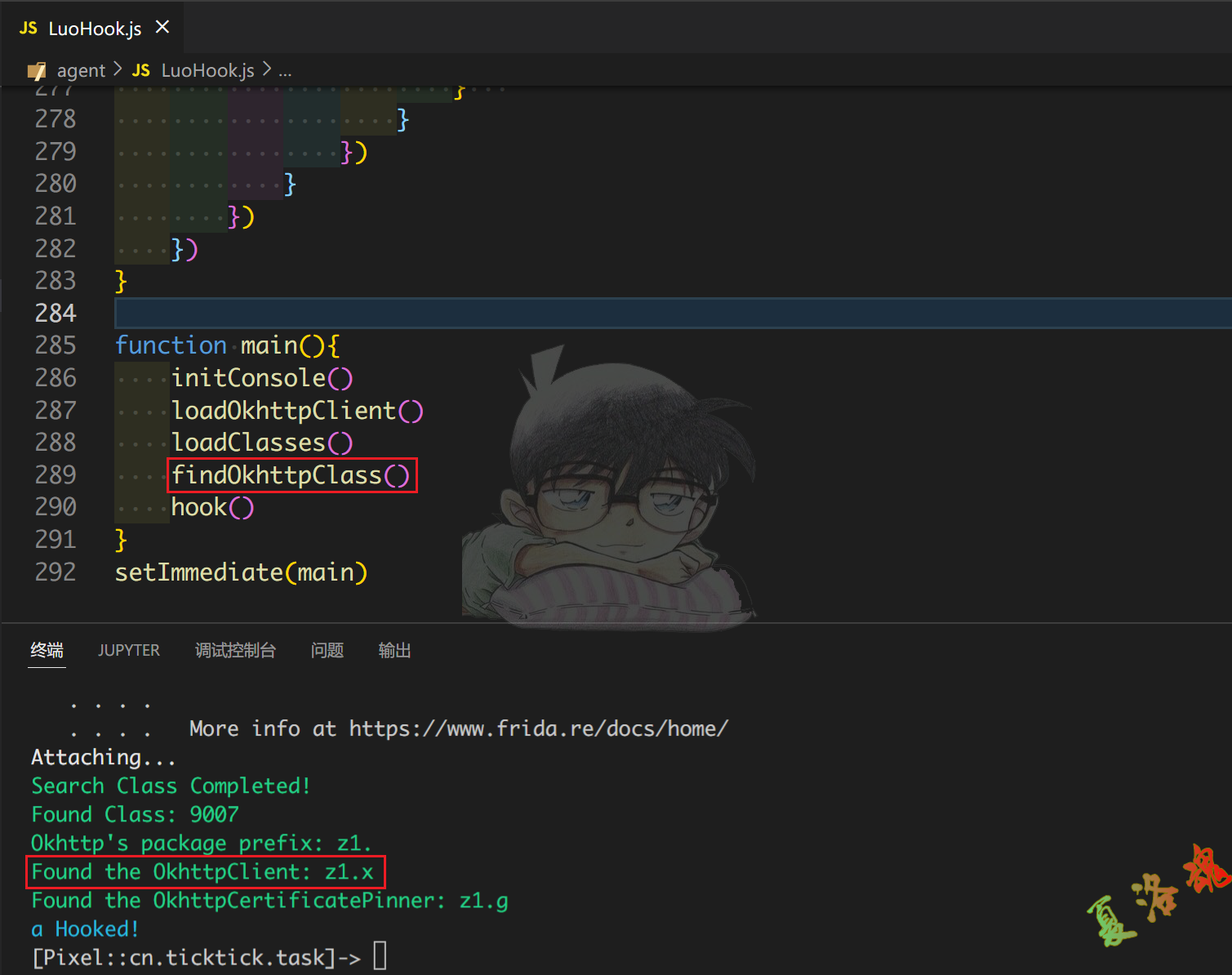Open the JUPYTER panel tab
The image size is (1232, 975).
coord(128,650)
